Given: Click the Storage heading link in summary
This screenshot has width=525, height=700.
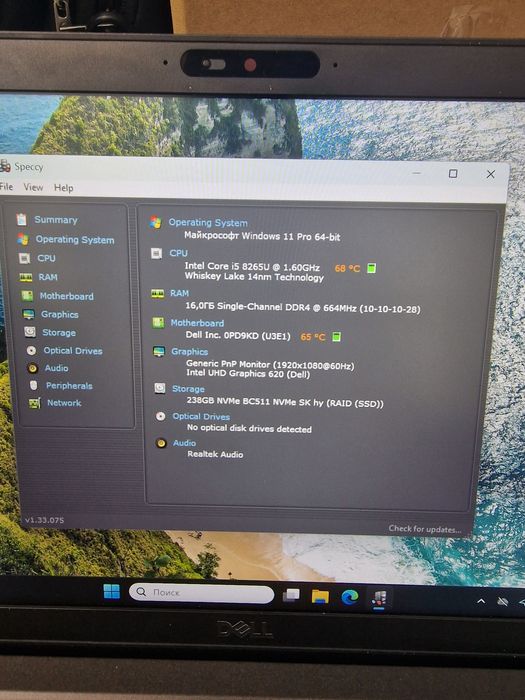Looking at the screenshot, I should 188,389.
